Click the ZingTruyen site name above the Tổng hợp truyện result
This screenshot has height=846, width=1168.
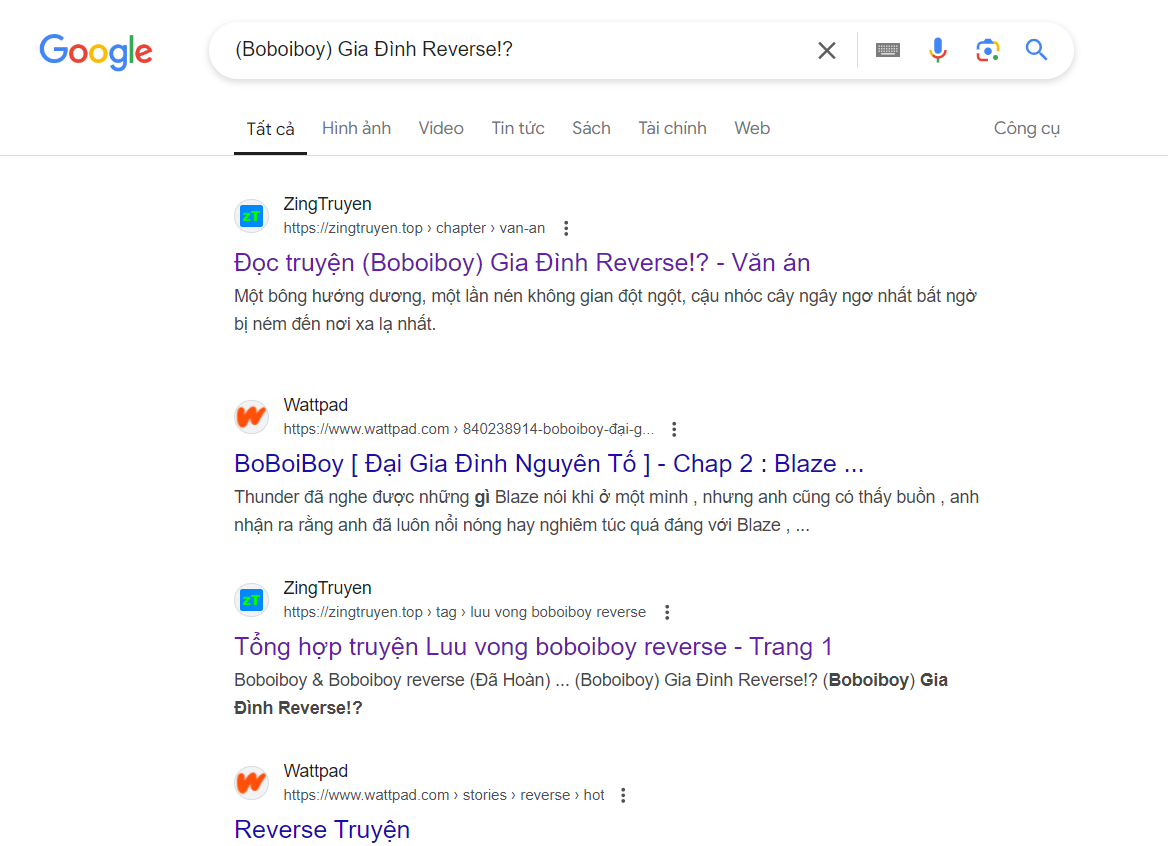pos(327,588)
